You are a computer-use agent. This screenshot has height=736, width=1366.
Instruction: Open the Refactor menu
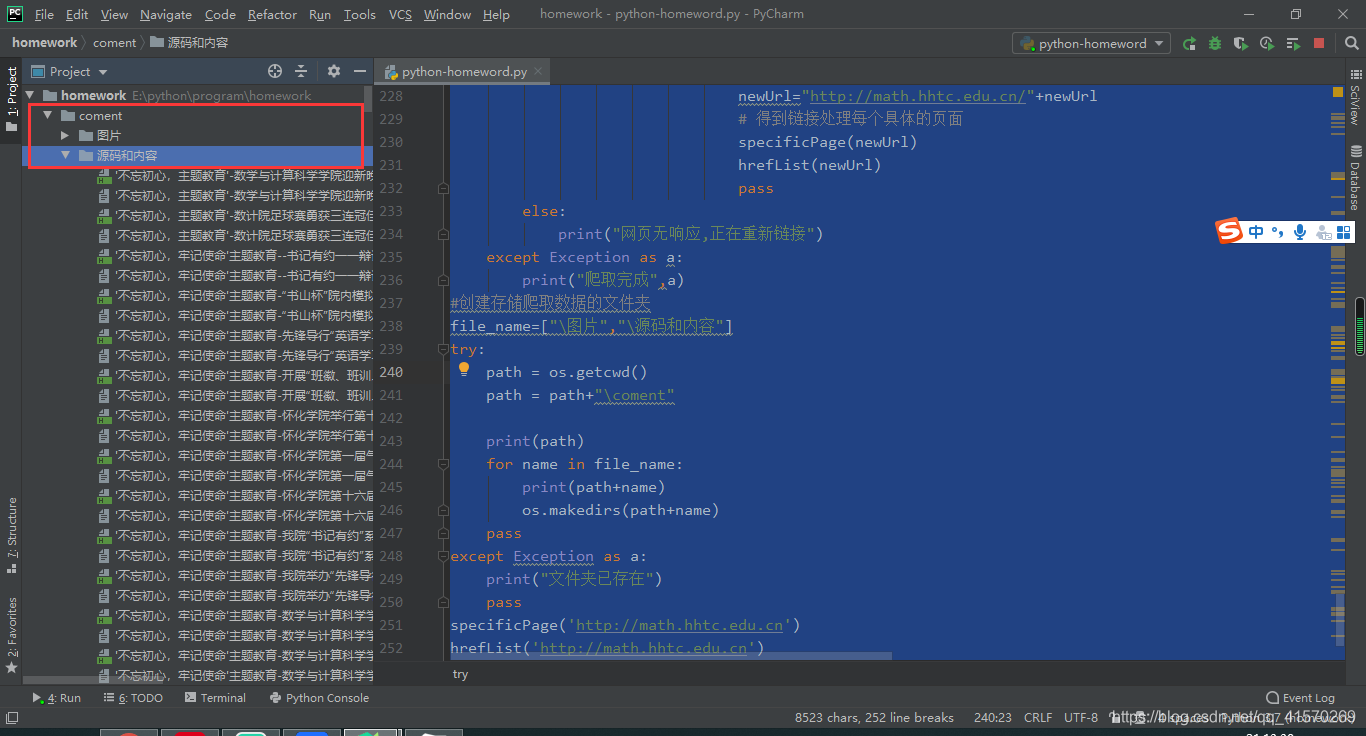(272, 14)
